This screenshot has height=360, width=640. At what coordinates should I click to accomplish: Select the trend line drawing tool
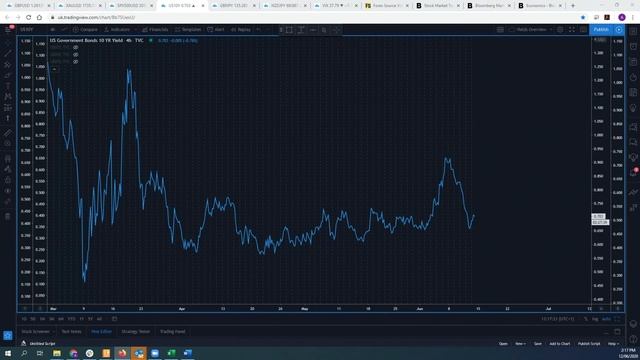[8, 53]
